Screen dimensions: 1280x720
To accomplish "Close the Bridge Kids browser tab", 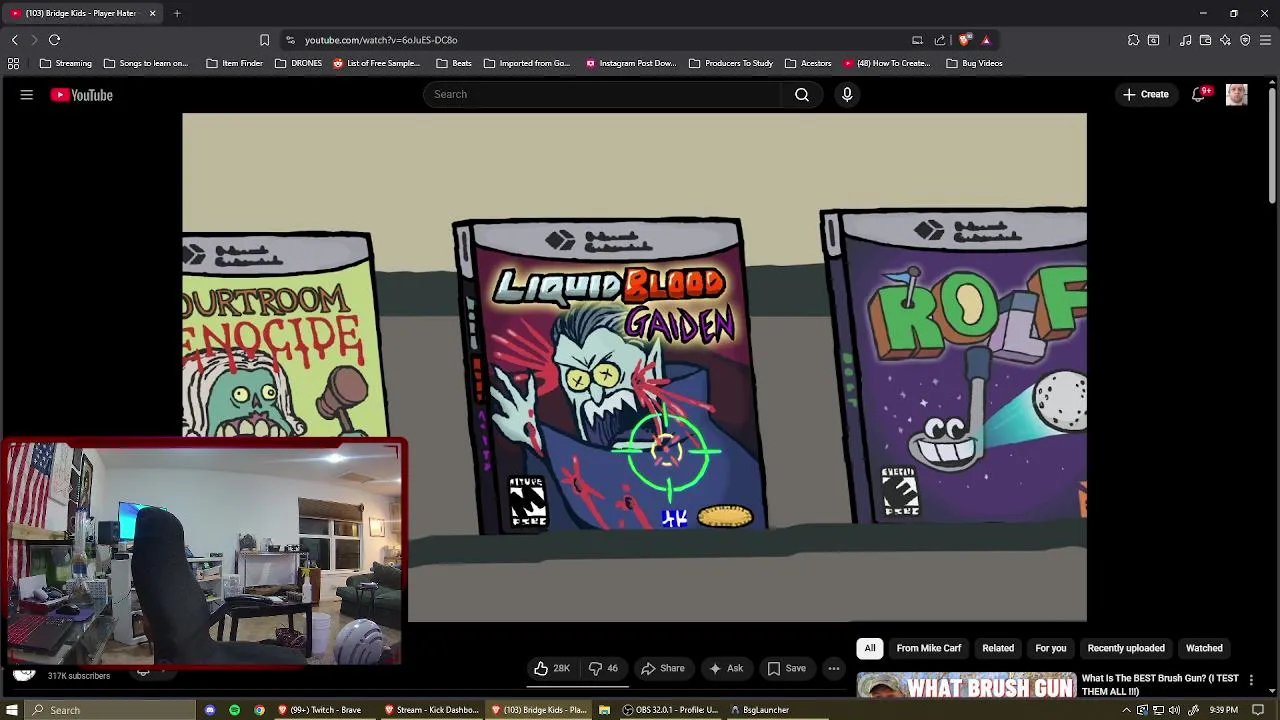I will click(x=152, y=13).
